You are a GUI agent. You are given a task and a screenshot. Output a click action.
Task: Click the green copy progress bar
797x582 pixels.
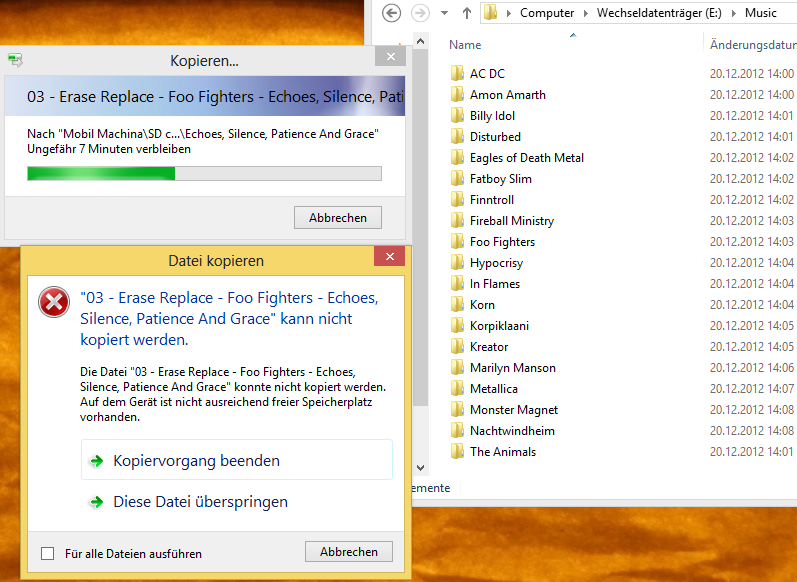204,173
